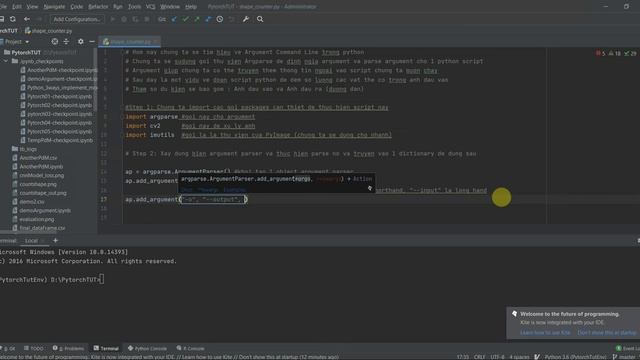
Task: Click 'Don't show this at startup' link
Action: coord(607,333)
